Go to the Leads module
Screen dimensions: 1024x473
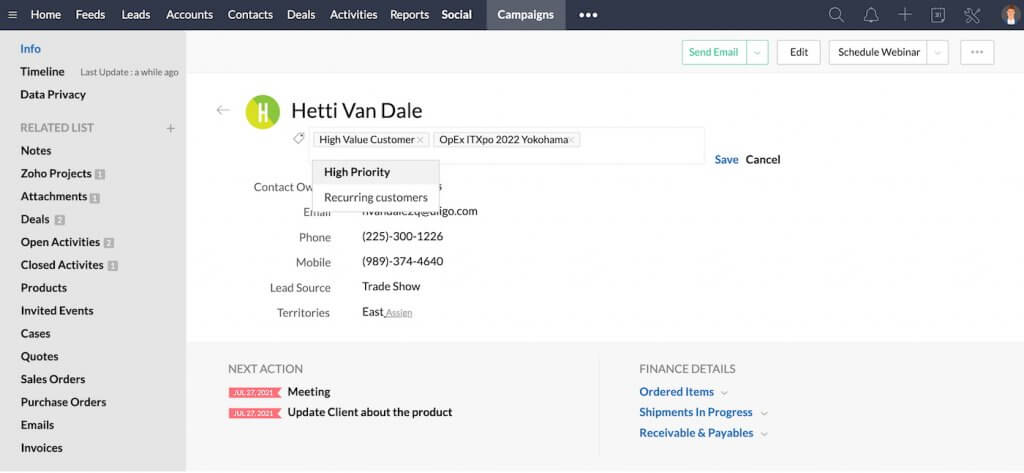[136, 14]
